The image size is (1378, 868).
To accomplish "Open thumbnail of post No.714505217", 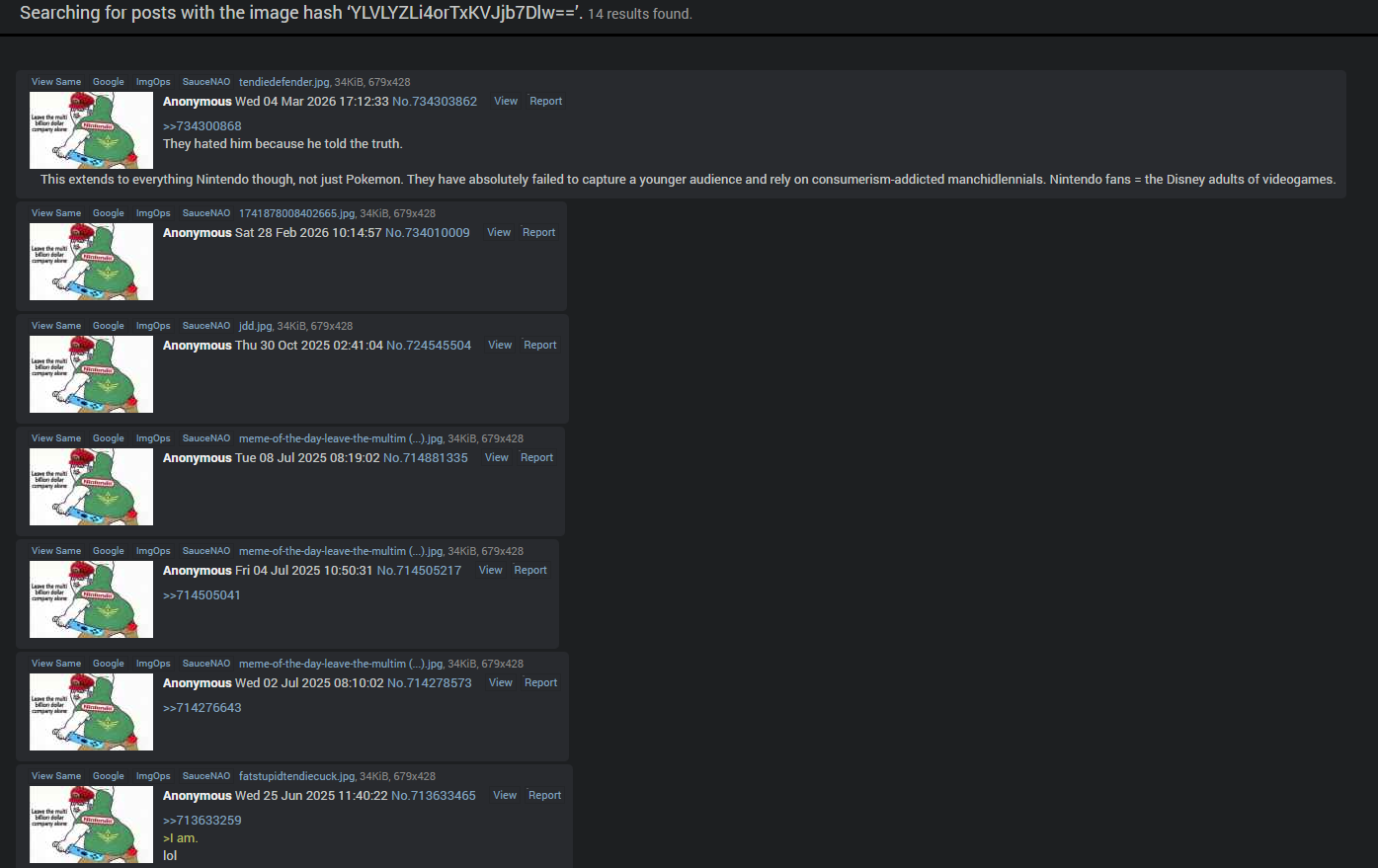I will 91,599.
